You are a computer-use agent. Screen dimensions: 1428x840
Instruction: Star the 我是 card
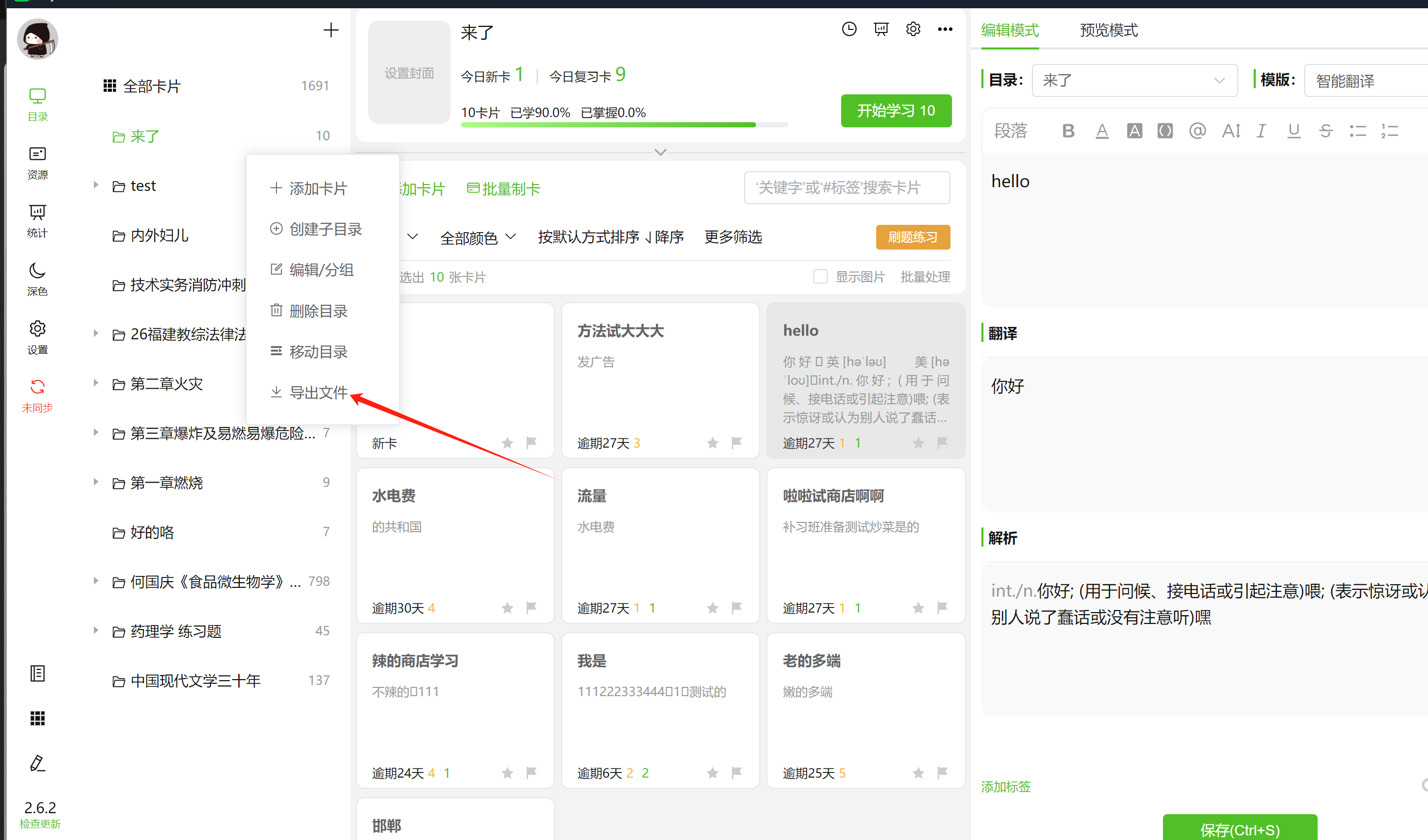pos(712,772)
